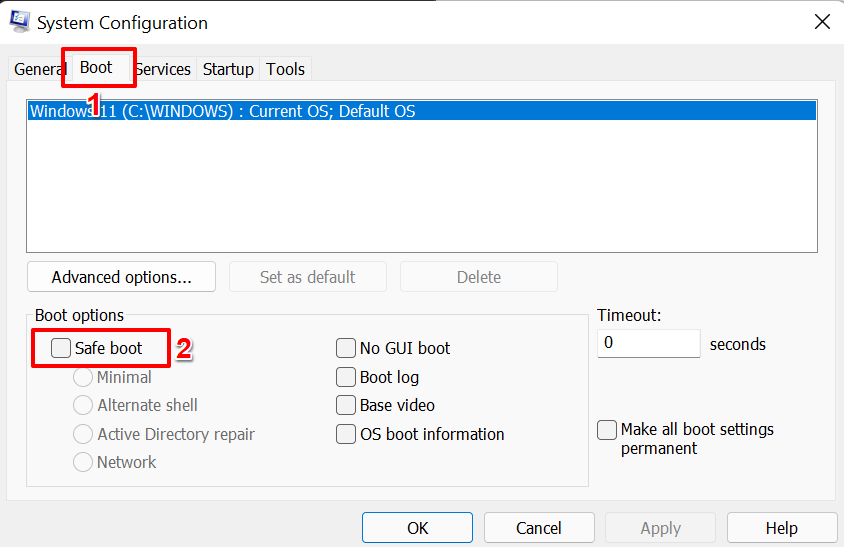The height and width of the screenshot is (547, 844).
Task: Select the Minimal safe boot radio button
Action: (x=84, y=377)
